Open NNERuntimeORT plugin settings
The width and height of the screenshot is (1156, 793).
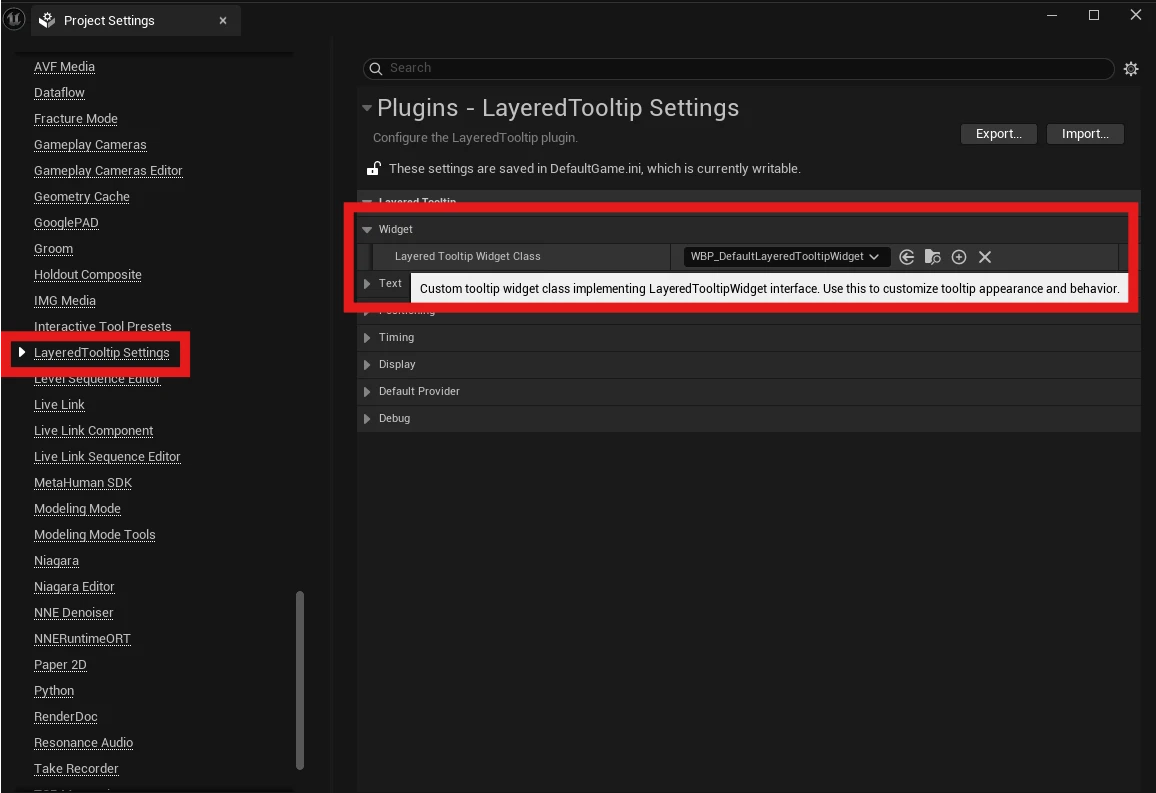tap(82, 638)
